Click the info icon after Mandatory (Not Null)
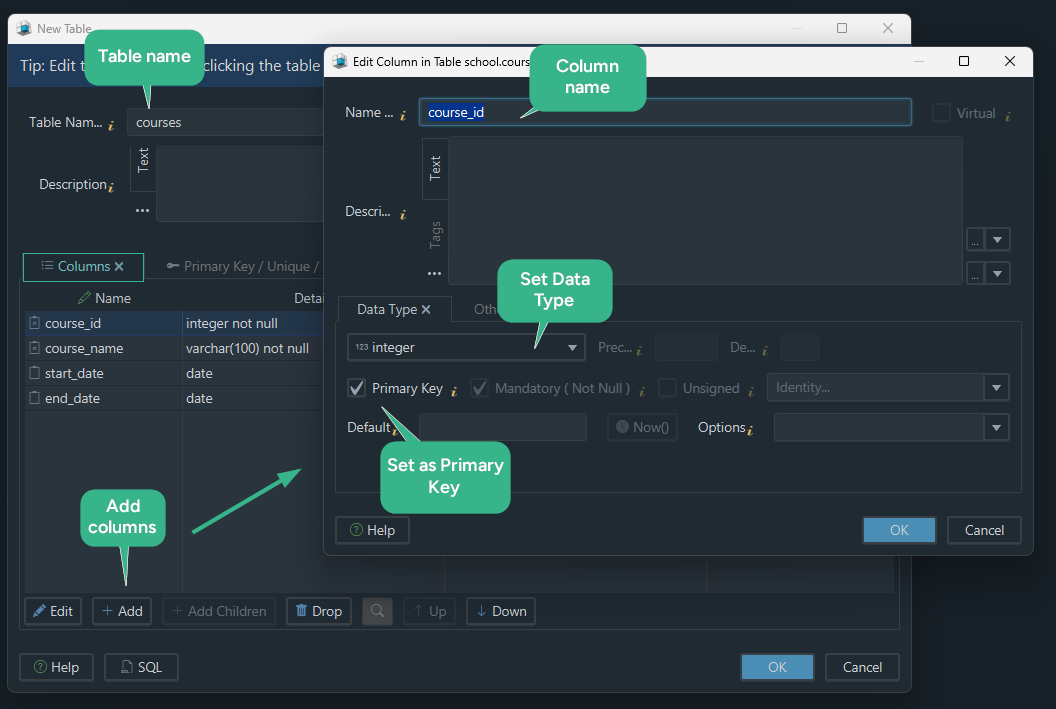The image size is (1056, 709). [x=642, y=391]
